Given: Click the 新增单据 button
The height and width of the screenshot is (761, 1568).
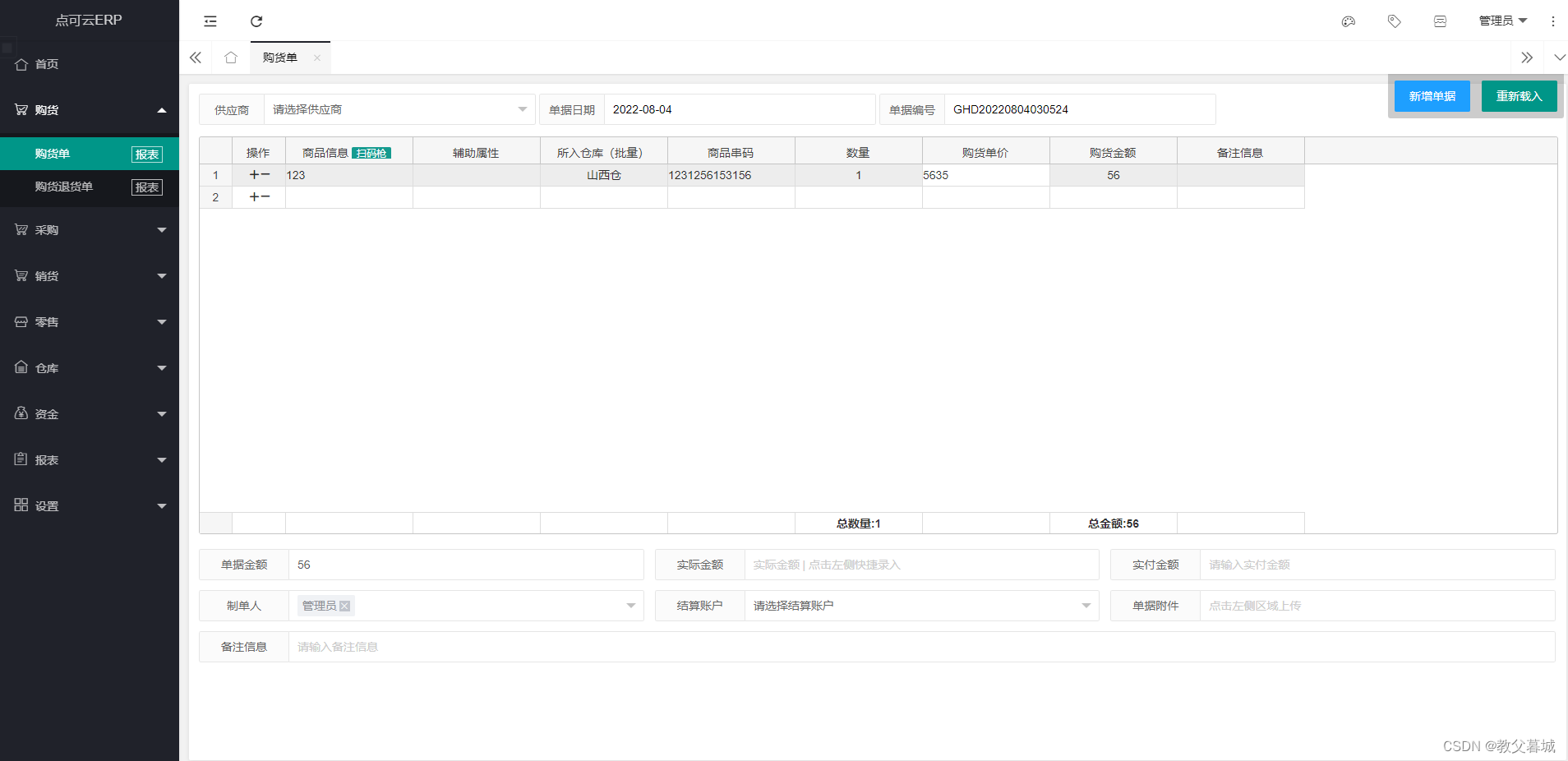Looking at the screenshot, I should (x=1432, y=96).
